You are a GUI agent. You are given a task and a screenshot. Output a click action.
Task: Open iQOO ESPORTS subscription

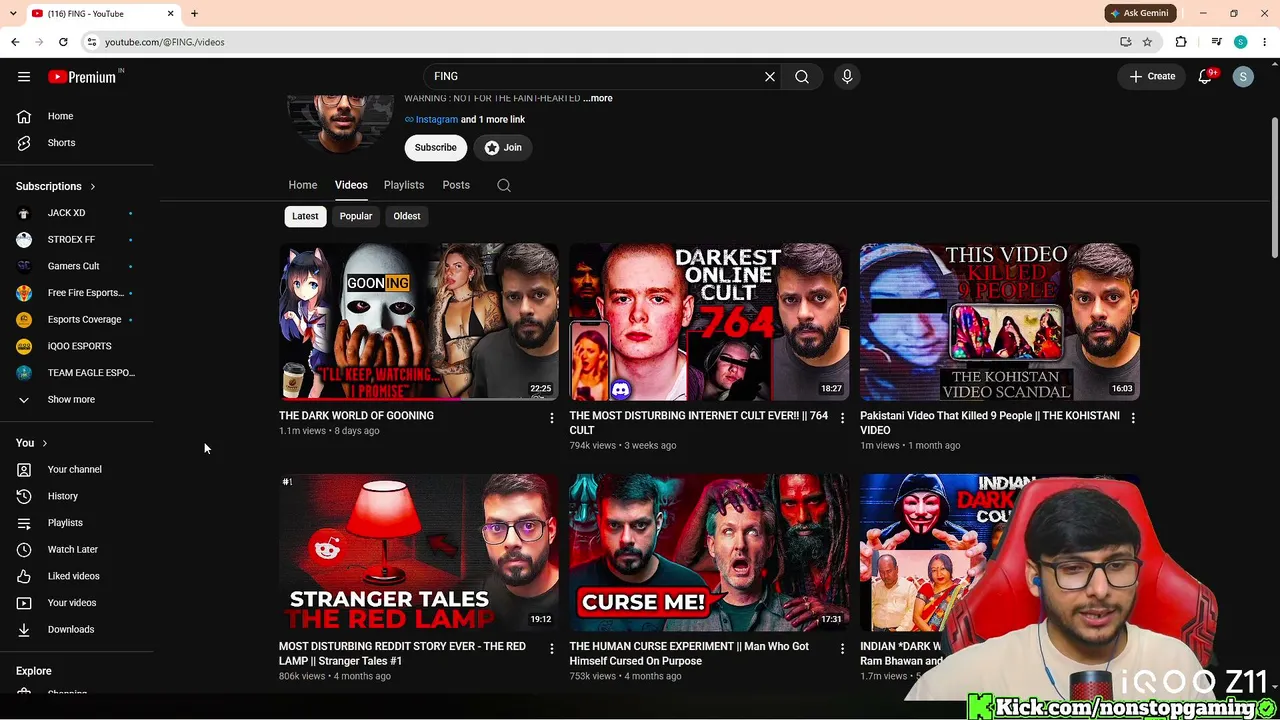pos(77,346)
